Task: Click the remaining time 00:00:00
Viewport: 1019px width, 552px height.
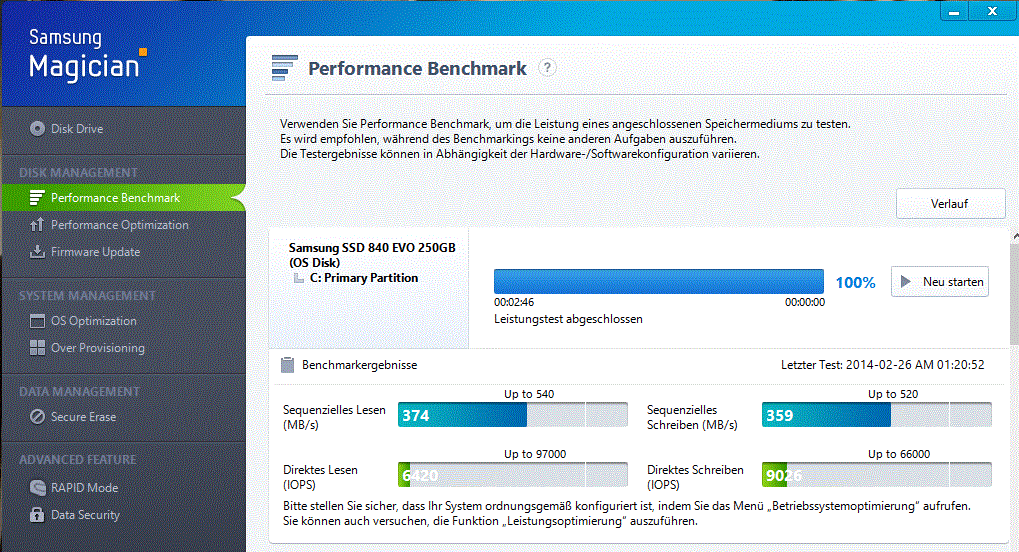Action: [805, 302]
